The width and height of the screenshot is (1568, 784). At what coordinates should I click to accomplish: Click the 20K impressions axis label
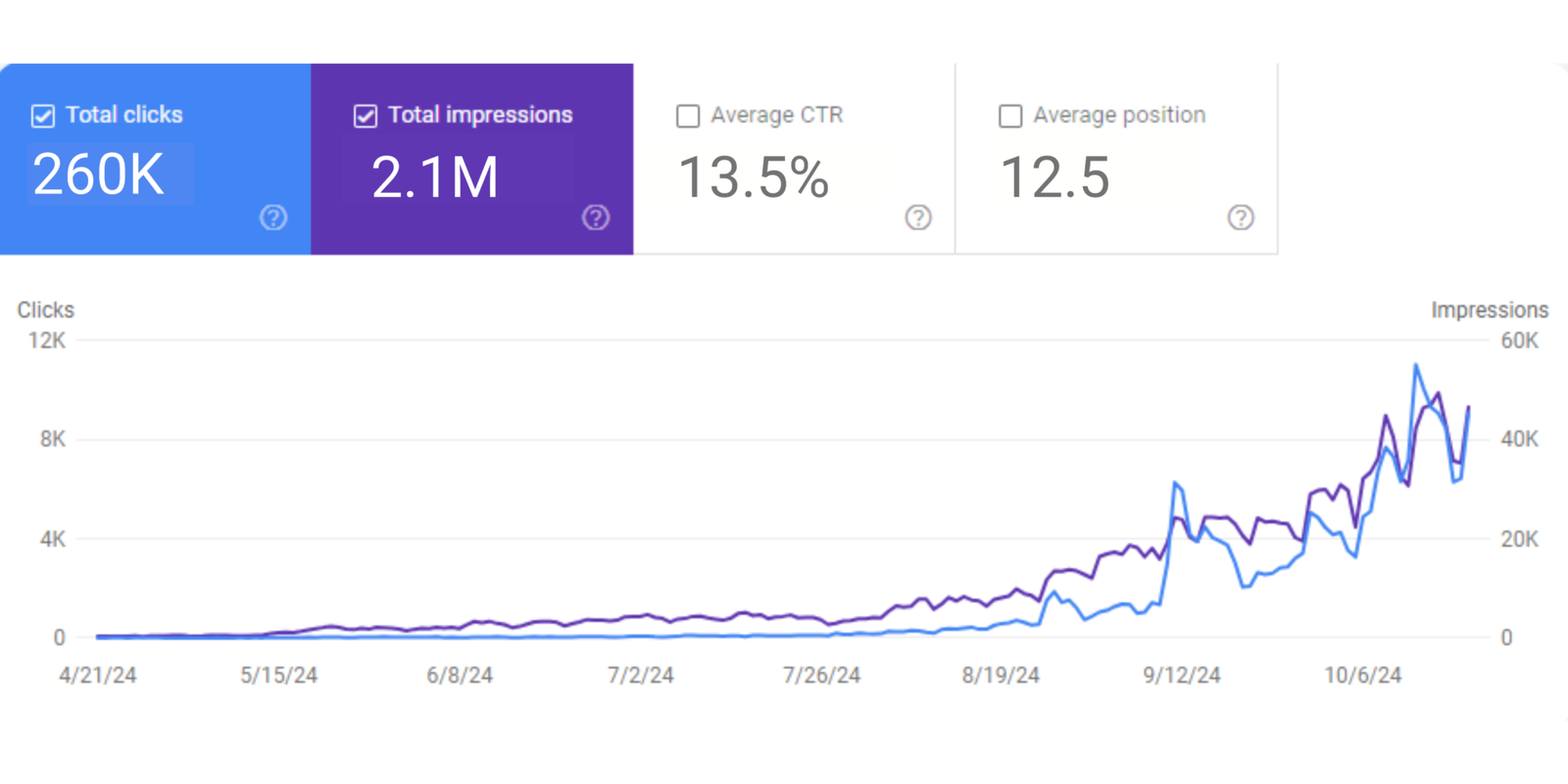click(1520, 539)
